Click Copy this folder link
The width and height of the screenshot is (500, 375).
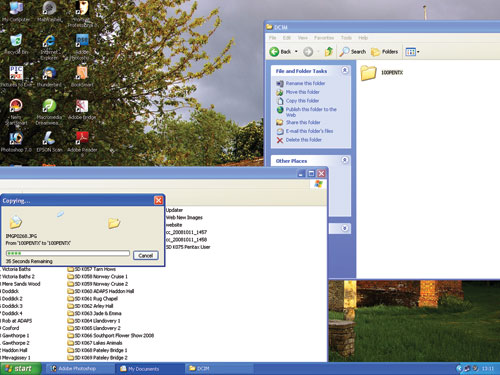(x=302, y=101)
